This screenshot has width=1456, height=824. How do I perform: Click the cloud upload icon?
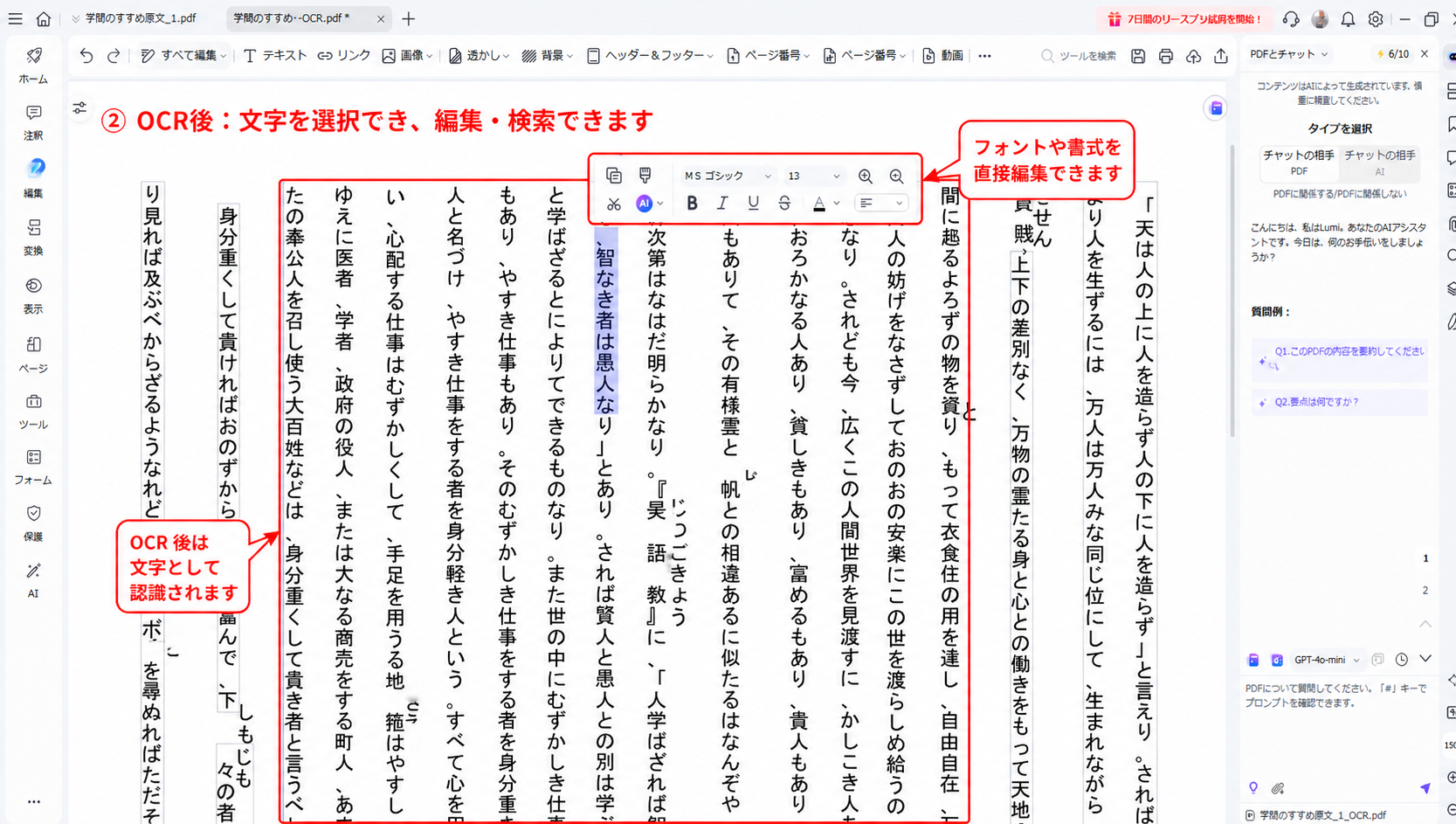(1193, 56)
